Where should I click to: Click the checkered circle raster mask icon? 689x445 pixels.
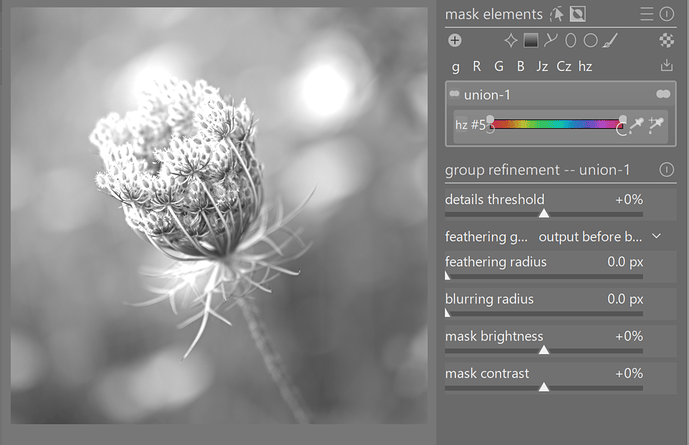point(667,40)
